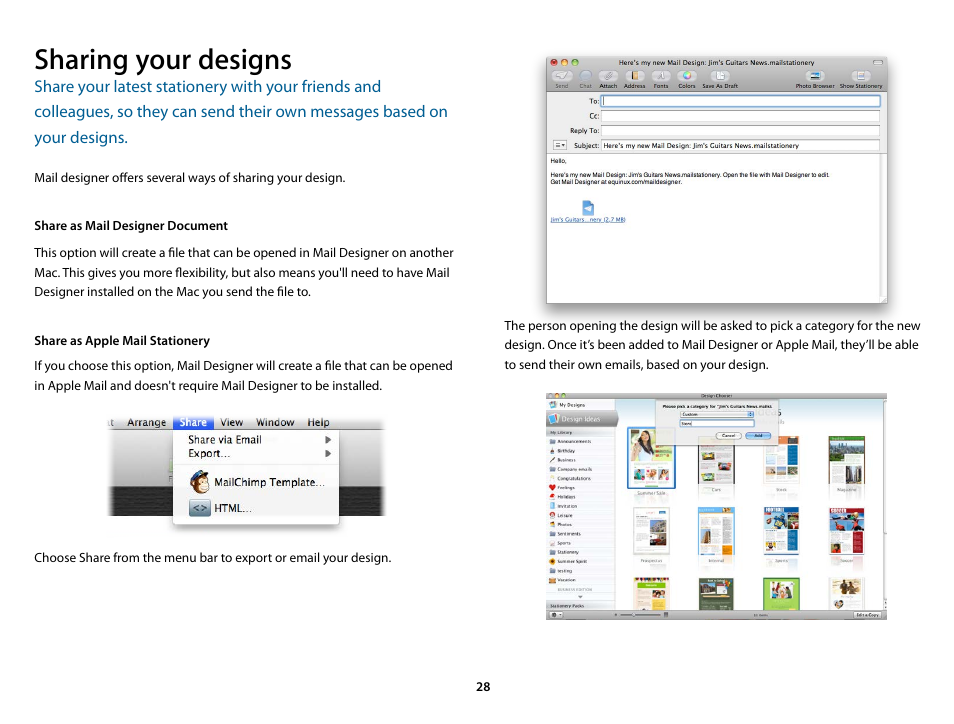Click the Birthday cake icon
This screenshot has height=724, width=954.
(552, 451)
